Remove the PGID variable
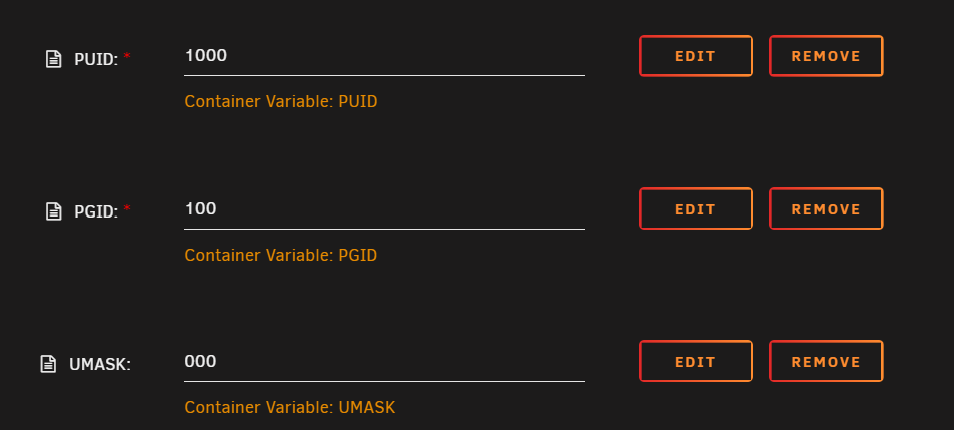This screenshot has height=430, width=954. [826, 209]
